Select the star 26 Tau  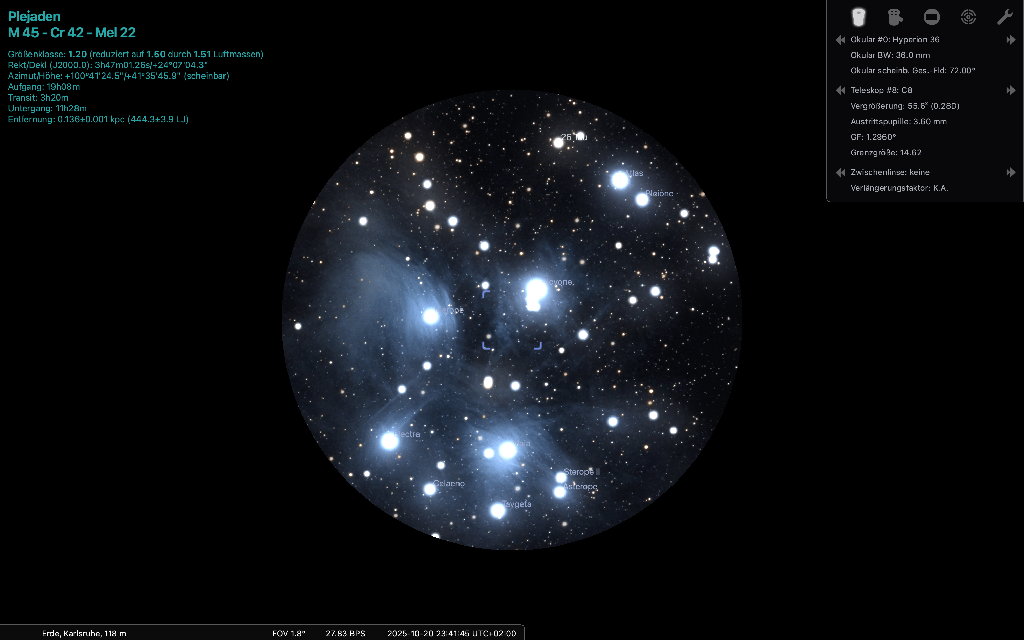(558, 142)
